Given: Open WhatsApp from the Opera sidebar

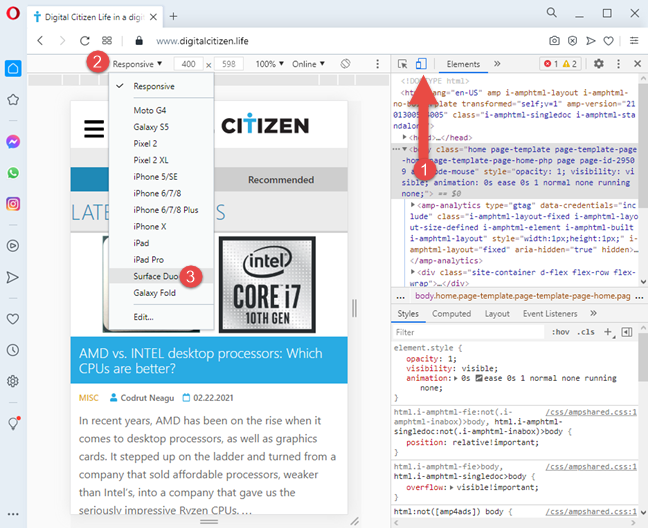Looking at the screenshot, I should pos(13,173).
